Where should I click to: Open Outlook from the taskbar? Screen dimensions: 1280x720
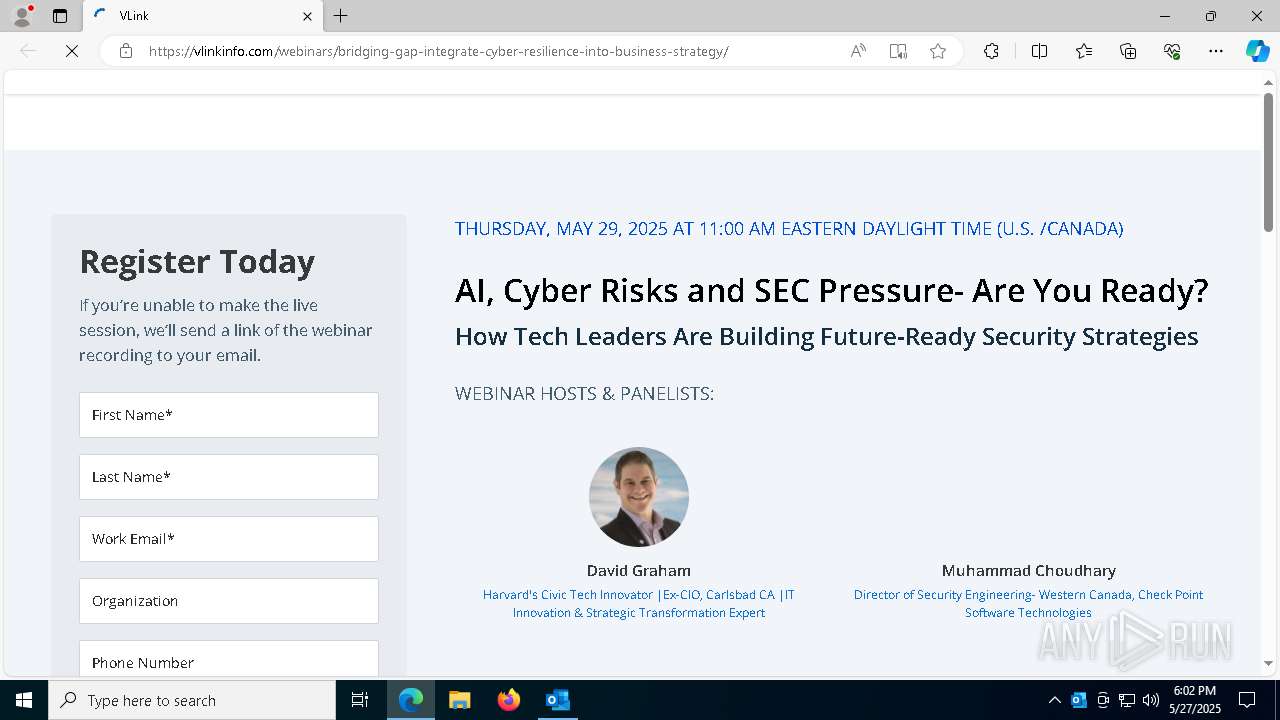[557, 700]
